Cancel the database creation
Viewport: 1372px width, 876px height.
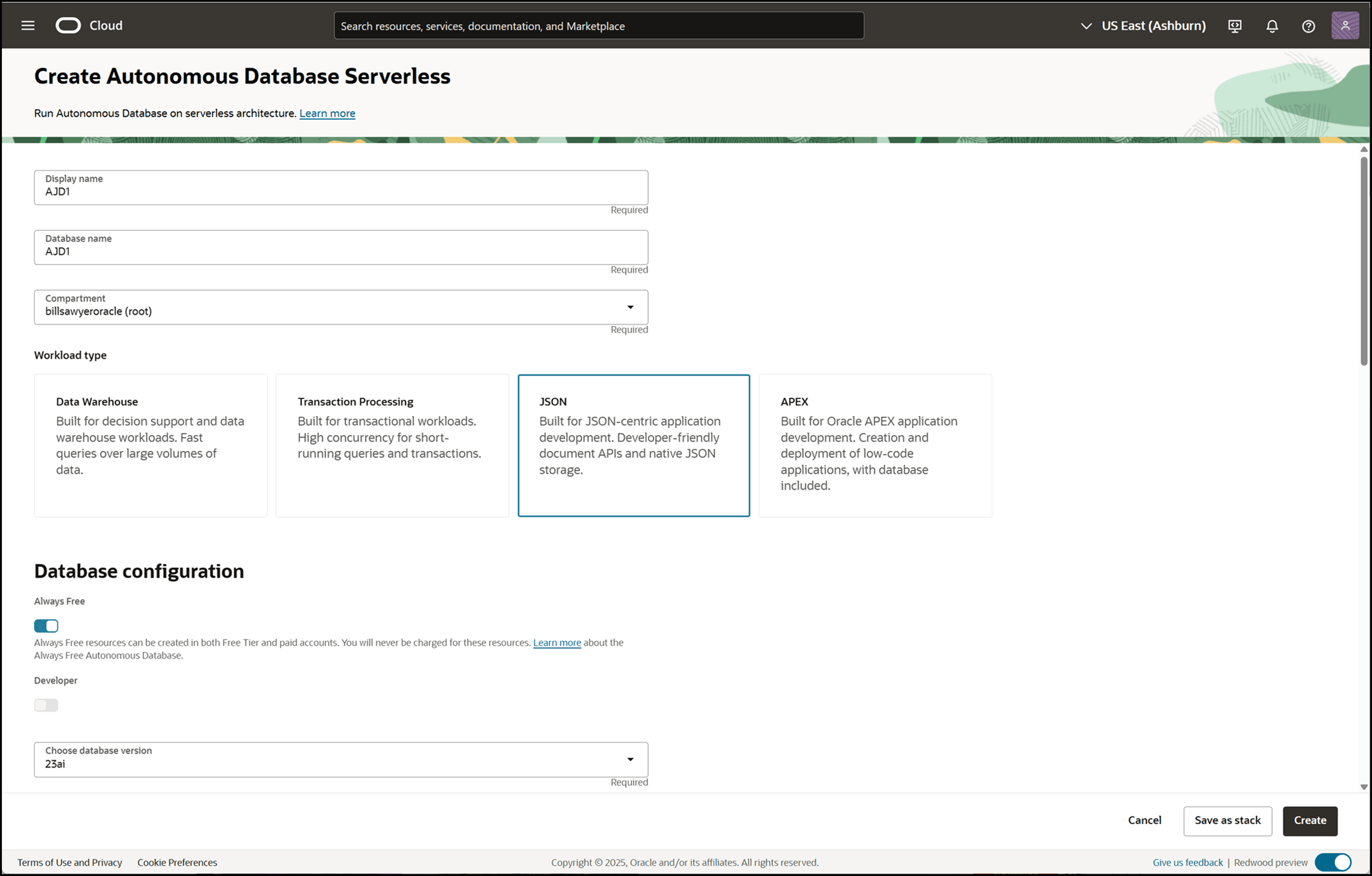(x=1144, y=820)
